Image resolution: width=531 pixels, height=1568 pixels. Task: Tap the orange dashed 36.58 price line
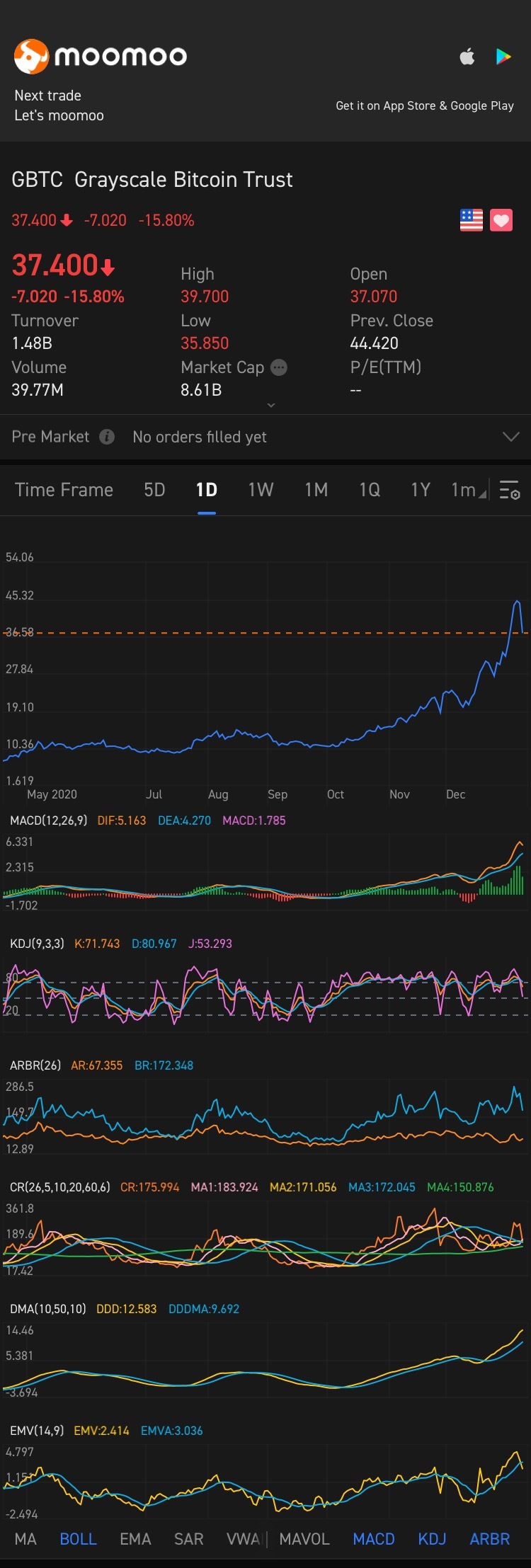click(x=265, y=633)
